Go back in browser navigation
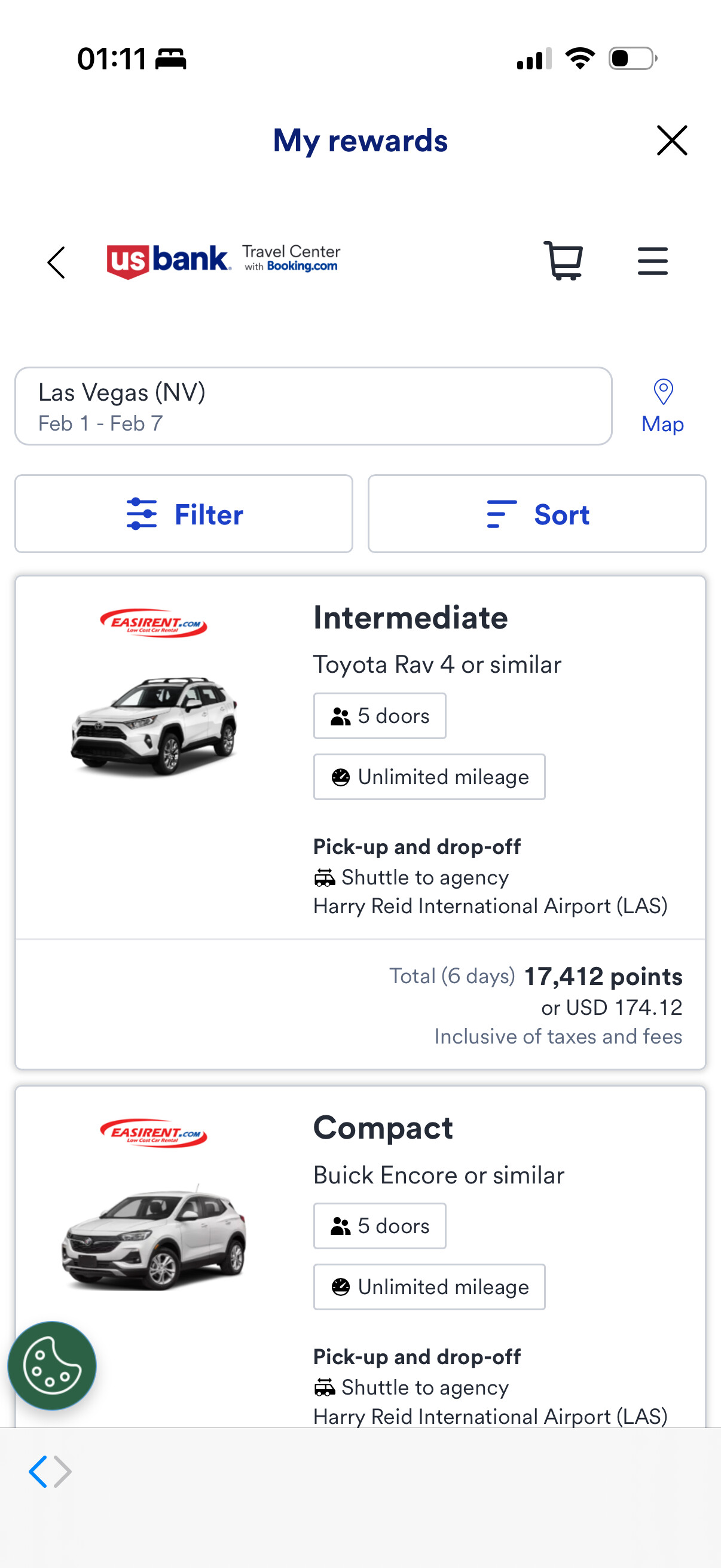 pos(38,1472)
